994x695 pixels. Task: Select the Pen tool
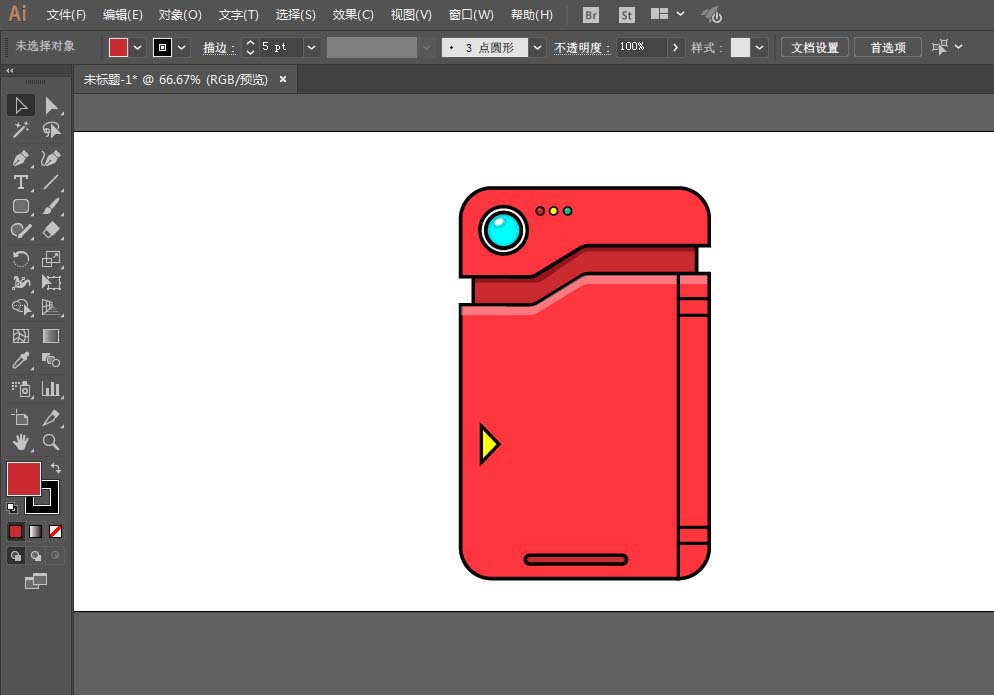[20, 158]
